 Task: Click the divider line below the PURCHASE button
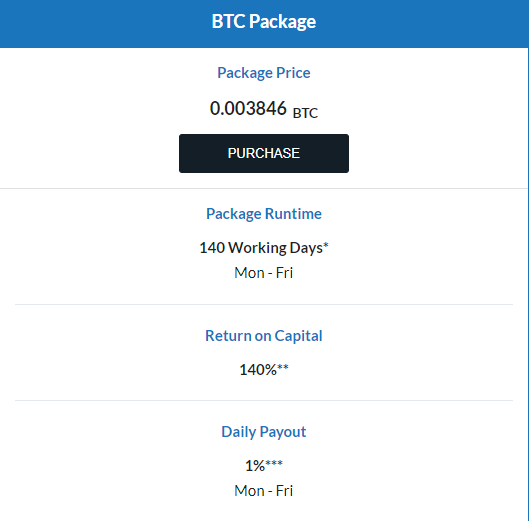coord(264,188)
